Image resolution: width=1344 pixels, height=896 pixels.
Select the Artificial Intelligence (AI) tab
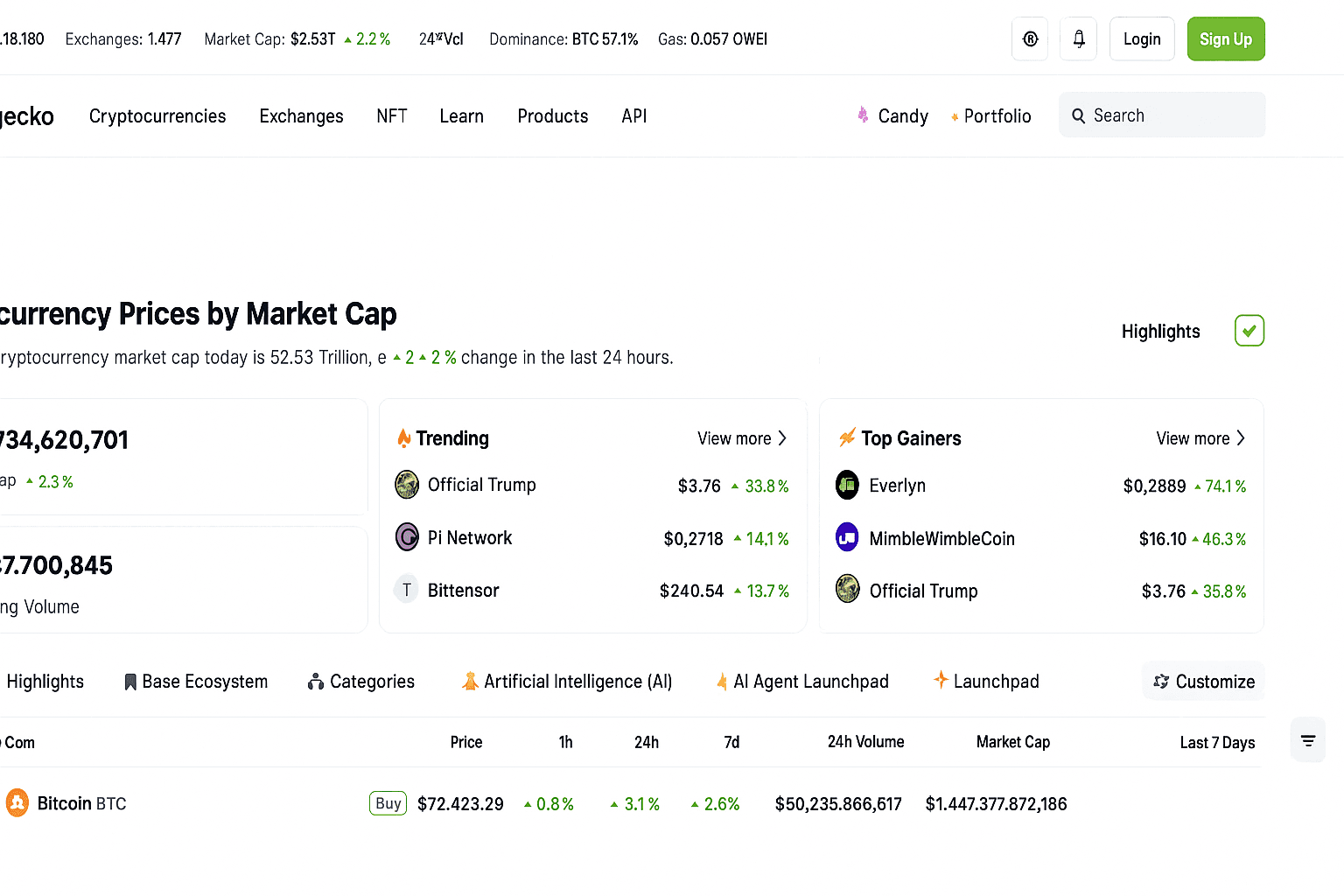pos(578,682)
